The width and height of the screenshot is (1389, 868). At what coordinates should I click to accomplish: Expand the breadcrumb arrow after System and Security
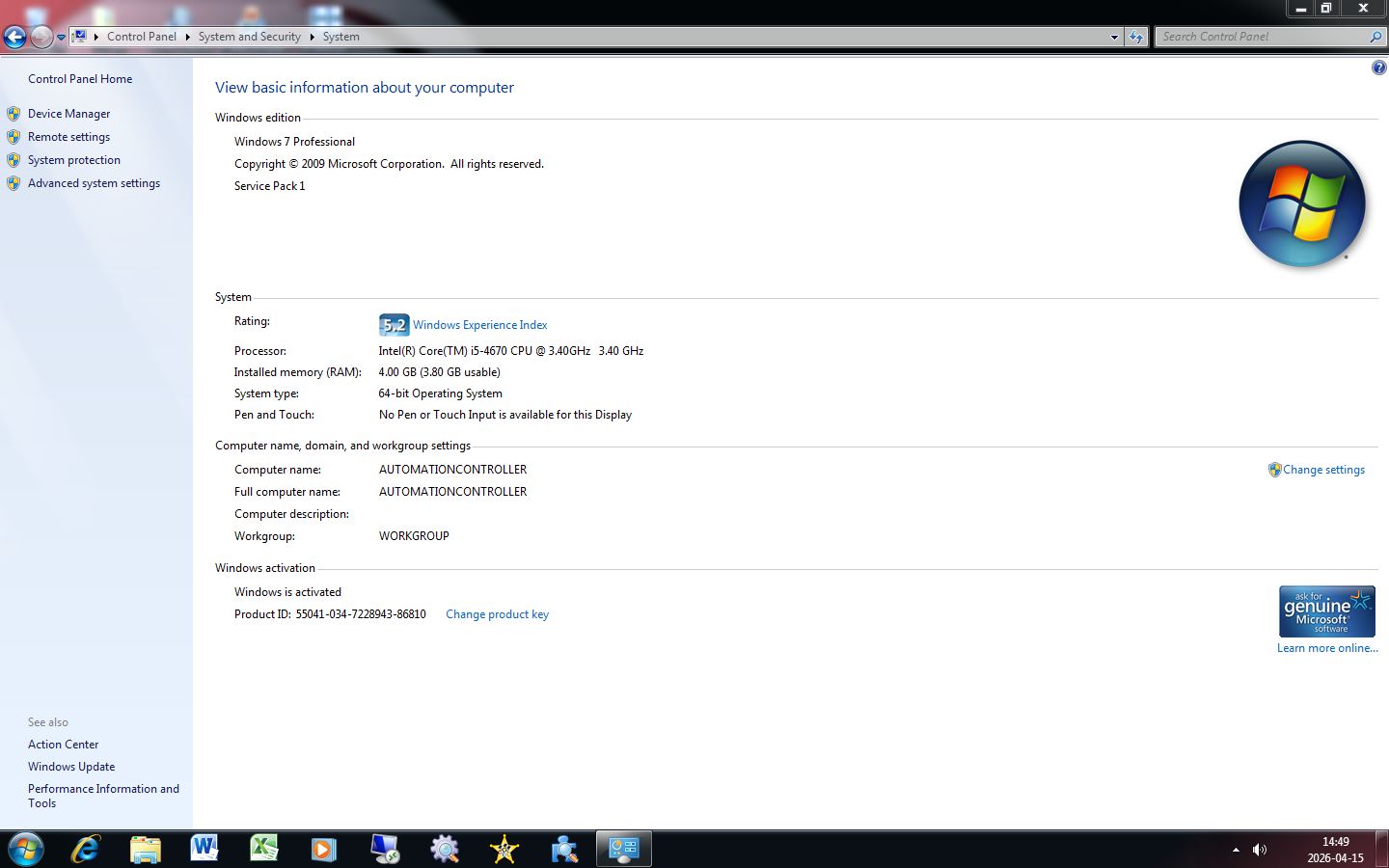click(311, 37)
